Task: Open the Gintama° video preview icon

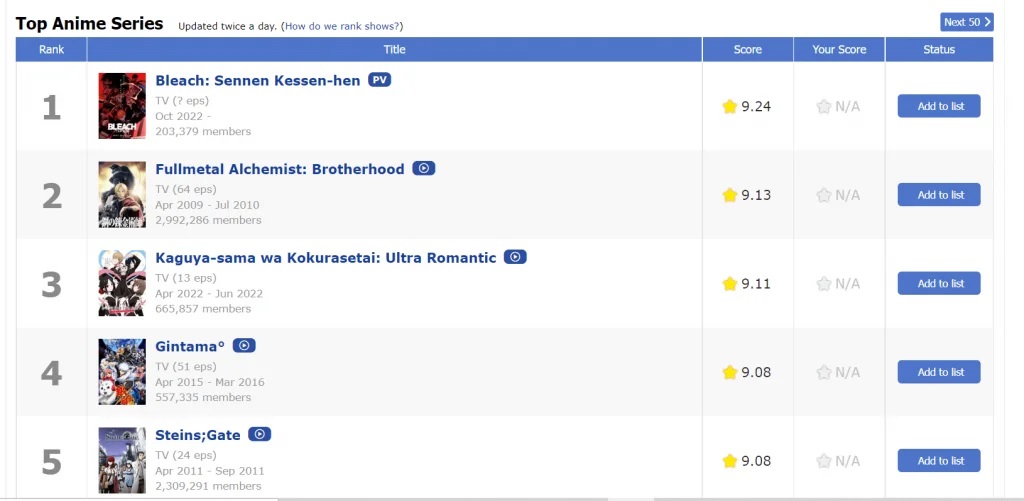Action: (244, 346)
